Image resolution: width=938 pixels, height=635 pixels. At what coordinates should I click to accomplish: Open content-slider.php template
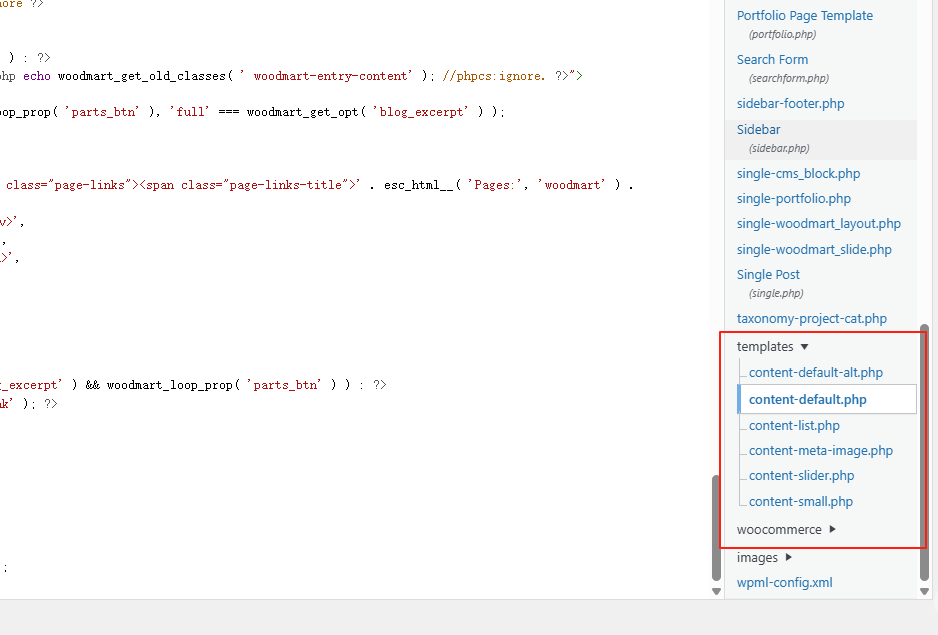coord(801,476)
